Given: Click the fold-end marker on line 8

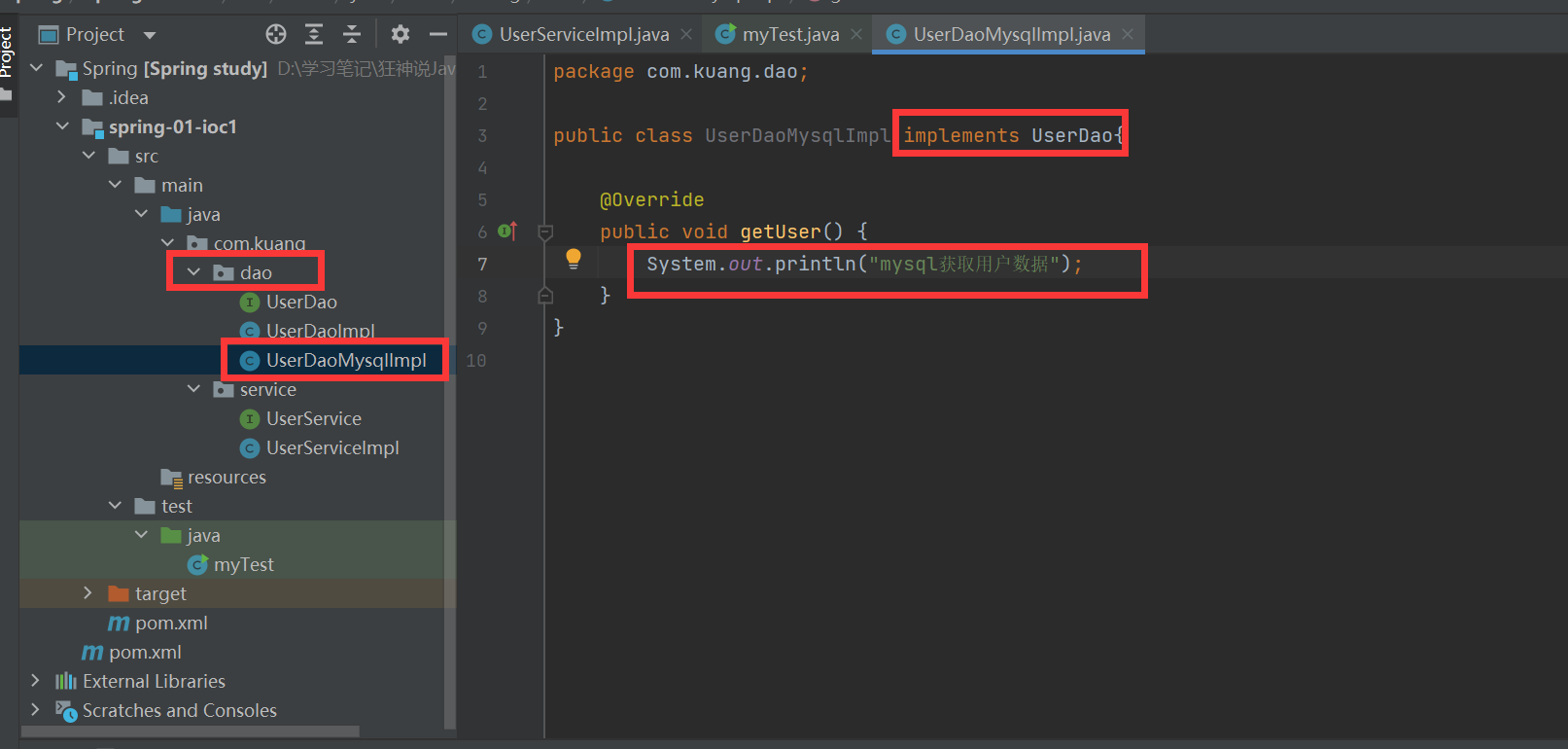Looking at the screenshot, I should click(545, 296).
